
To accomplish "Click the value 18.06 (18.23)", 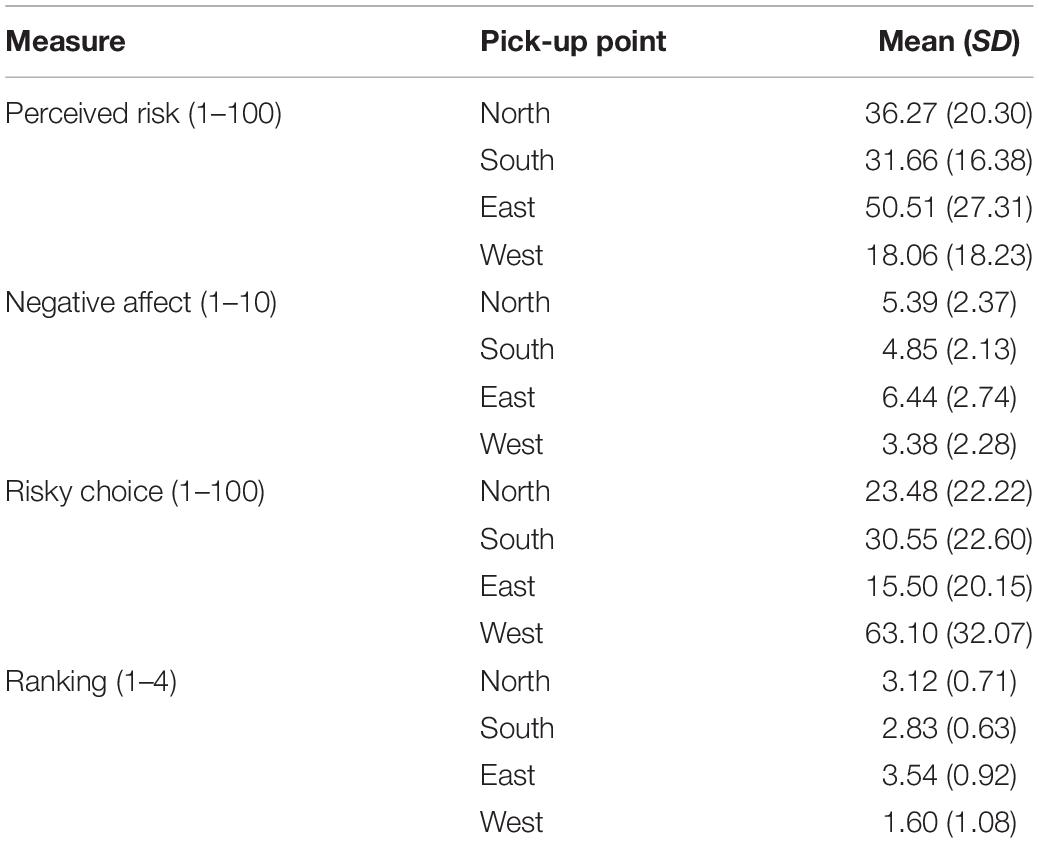I will click(x=949, y=255).
